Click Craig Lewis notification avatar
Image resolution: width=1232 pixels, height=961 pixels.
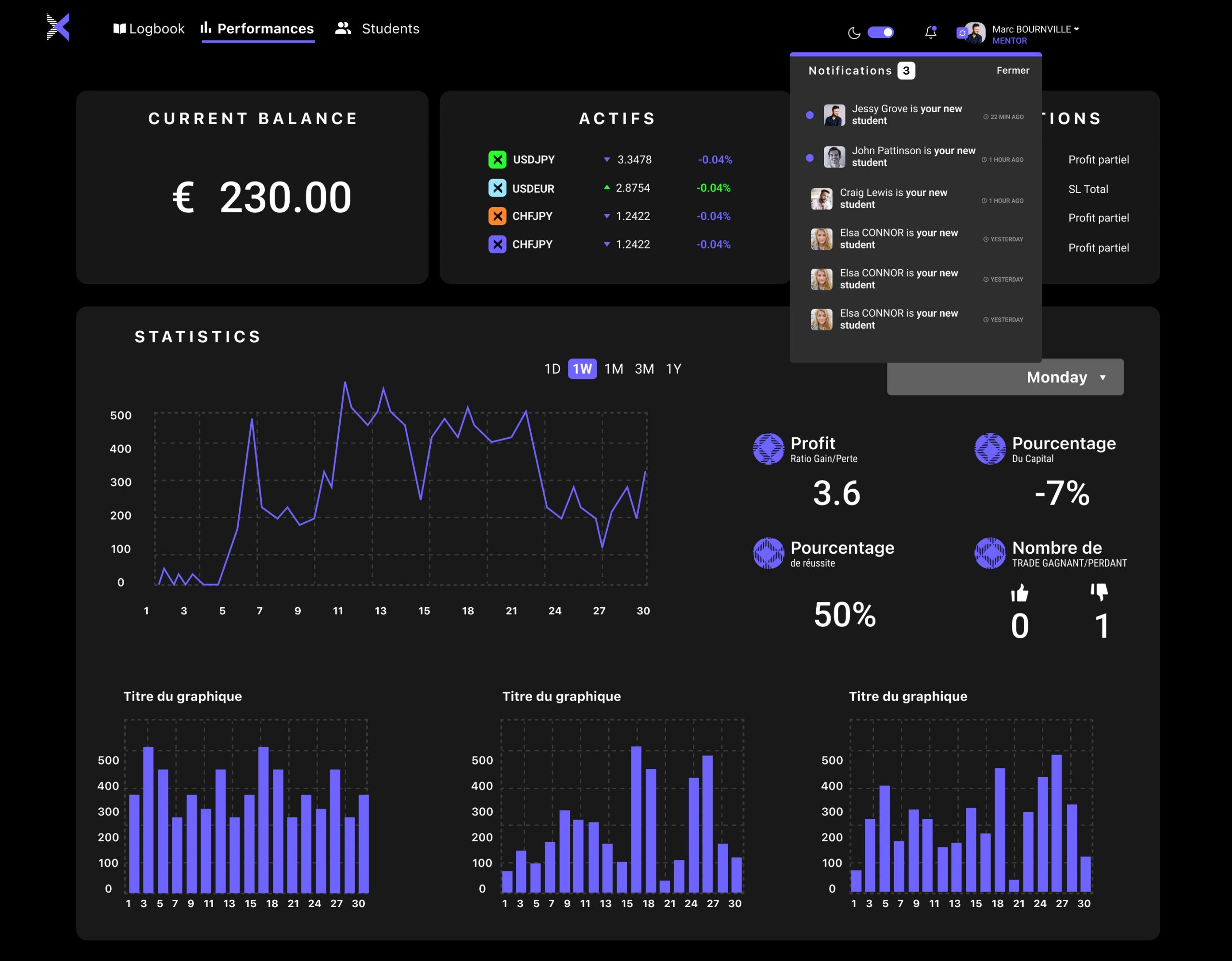(x=821, y=199)
